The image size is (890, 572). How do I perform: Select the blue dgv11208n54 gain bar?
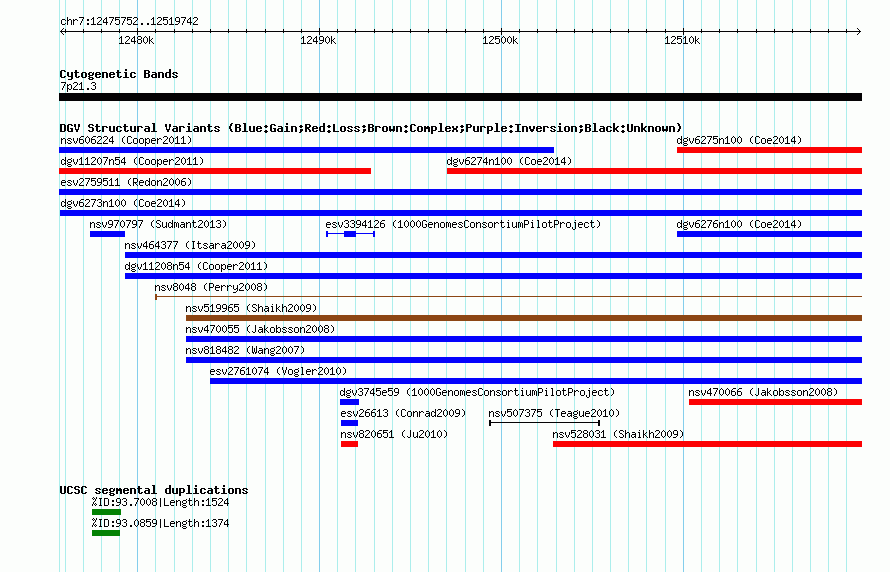(x=494, y=276)
